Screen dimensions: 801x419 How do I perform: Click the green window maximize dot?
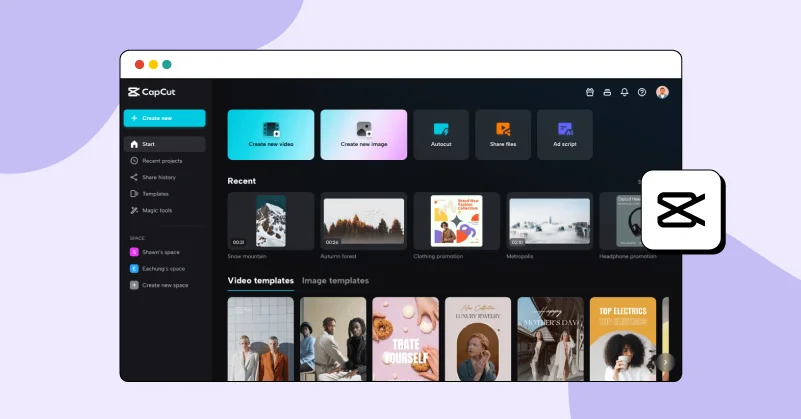[167, 64]
